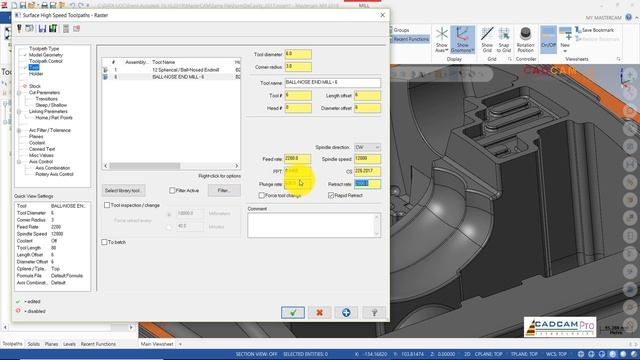Click the Tool diameter input field

coord(298,54)
